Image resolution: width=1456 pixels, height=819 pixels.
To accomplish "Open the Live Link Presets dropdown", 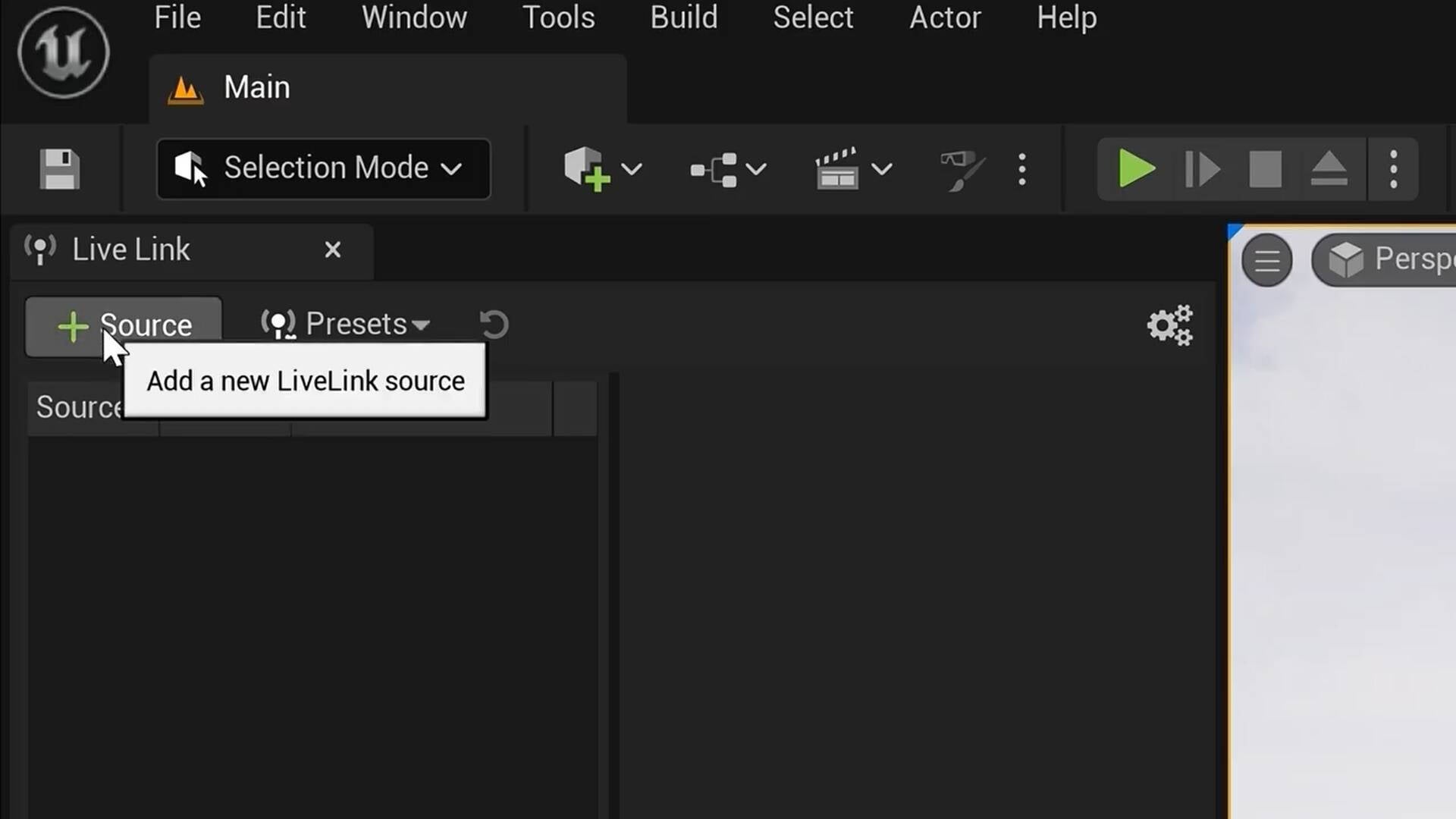I will [x=346, y=325].
